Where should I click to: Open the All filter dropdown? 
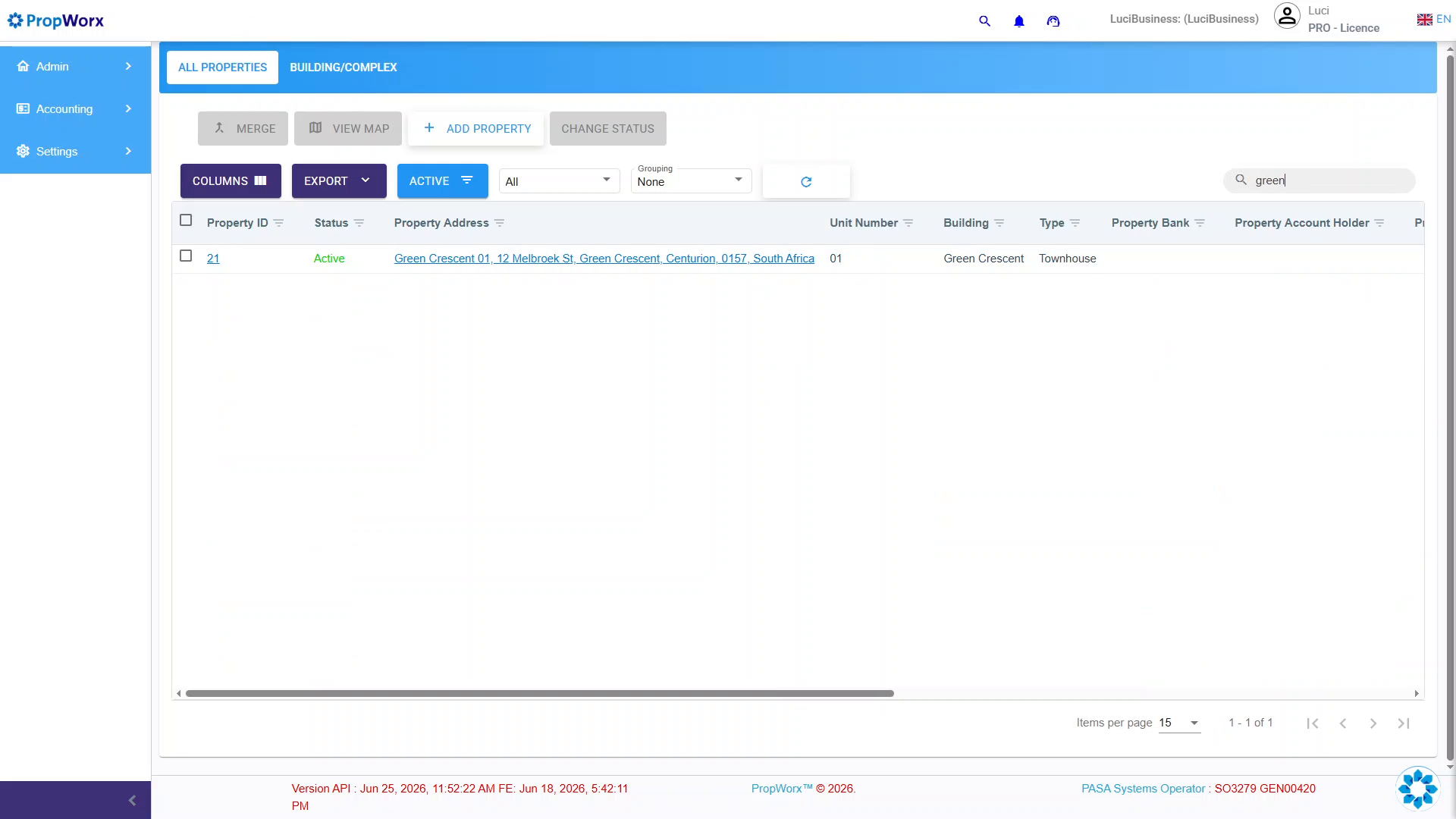(x=559, y=181)
